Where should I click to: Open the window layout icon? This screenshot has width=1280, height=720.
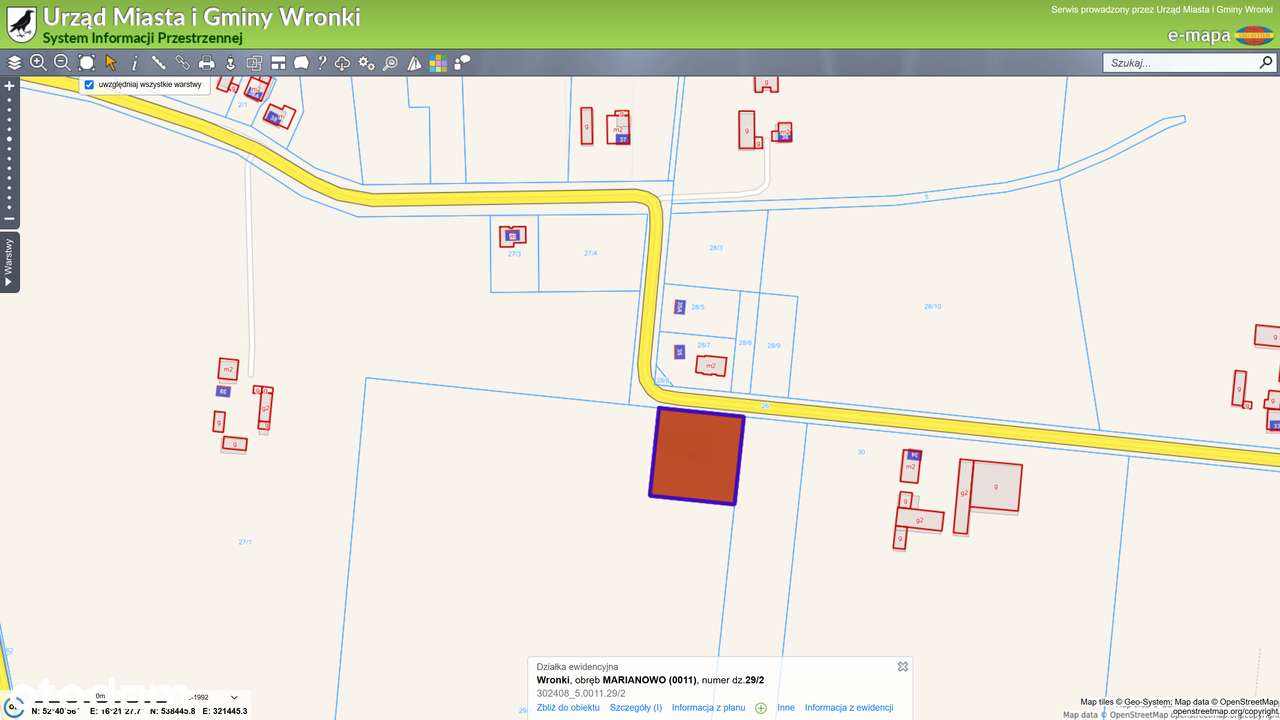278,62
